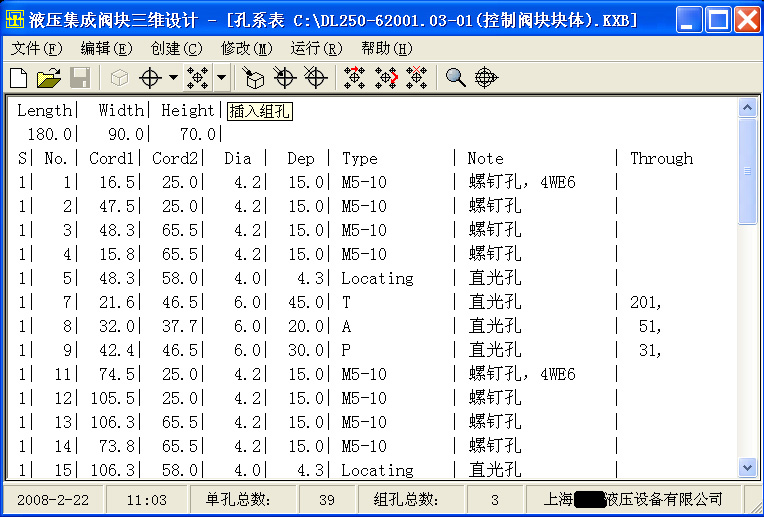
Task: Click the grayed-out 3D block cube icon
Action: pyautogui.click(x=119, y=78)
